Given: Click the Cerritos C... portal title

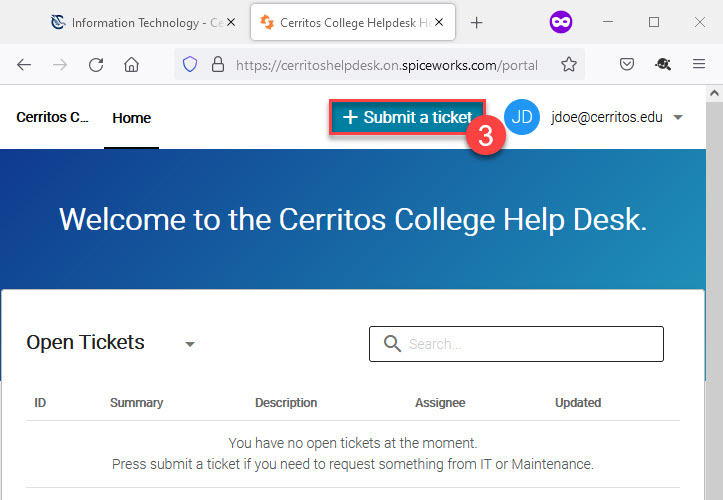Looking at the screenshot, I should pyautogui.click(x=52, y=117).
